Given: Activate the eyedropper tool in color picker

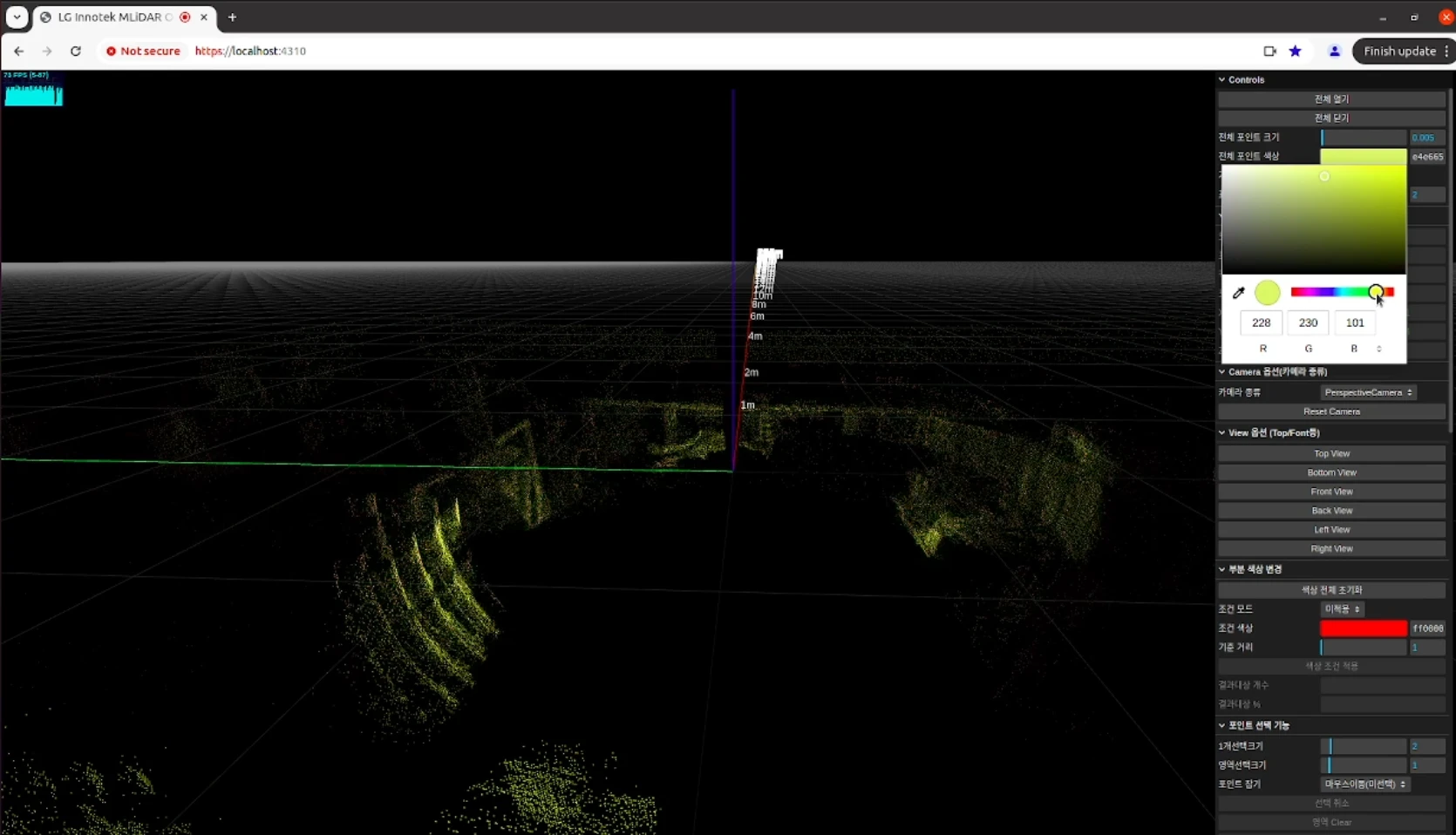Looking at the screenshot, I should pos(1238,293).
